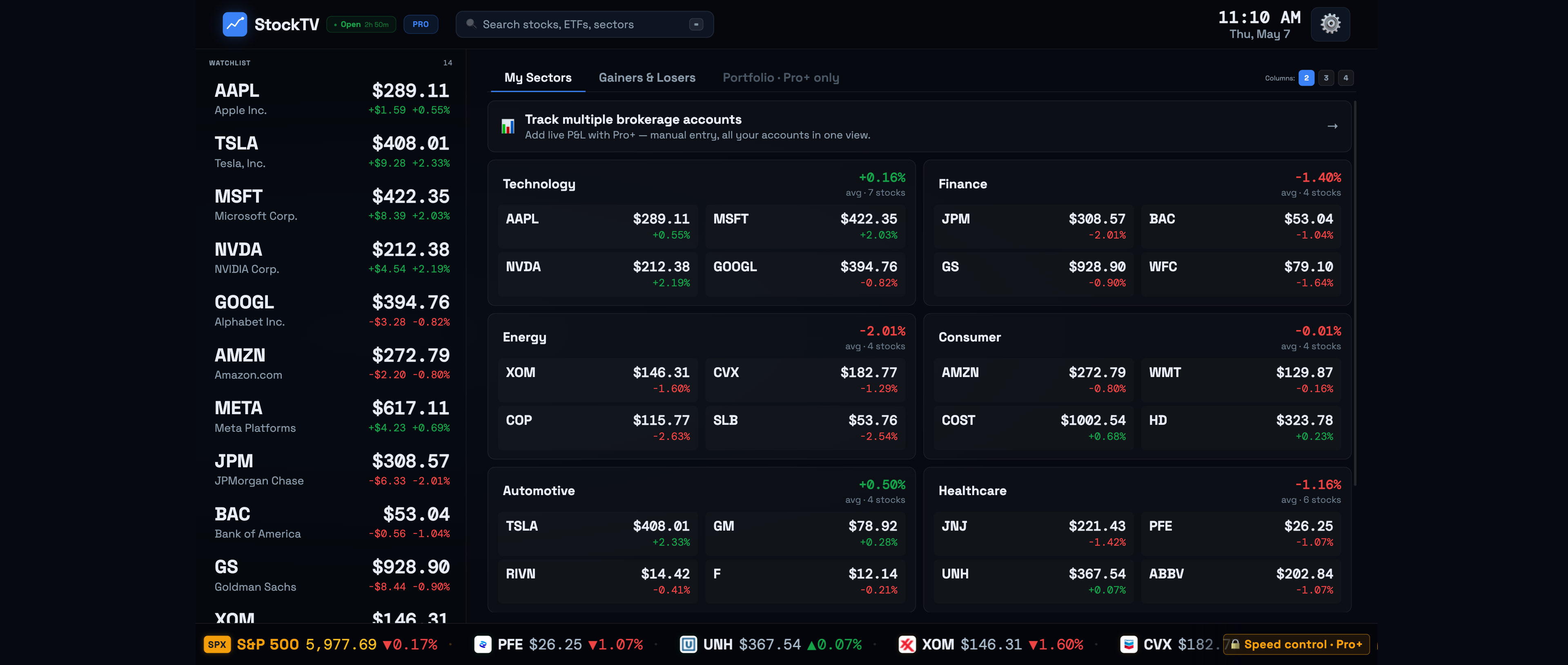Screen dimensions: 1568x665
Task: Click the SPX badge in the ticker
Action: click(x=217, y=644)
